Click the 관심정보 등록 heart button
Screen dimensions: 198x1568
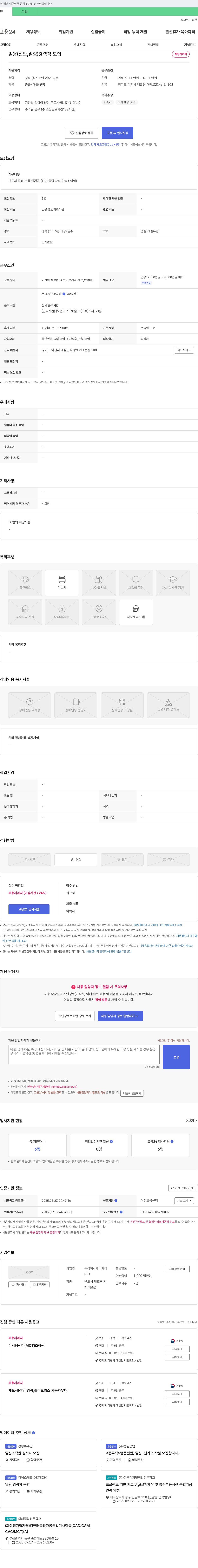(x=82, y=133)
